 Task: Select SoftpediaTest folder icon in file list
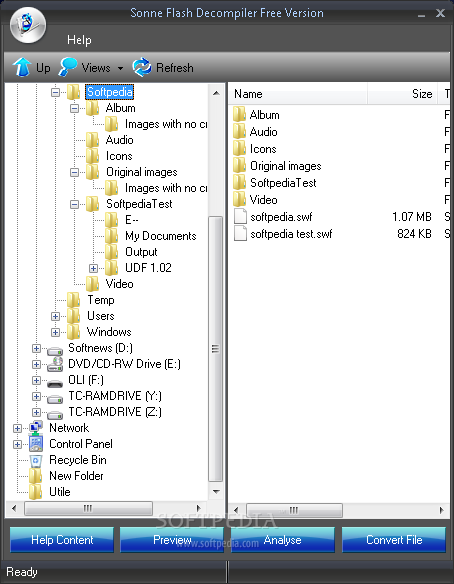pos(239,183)
